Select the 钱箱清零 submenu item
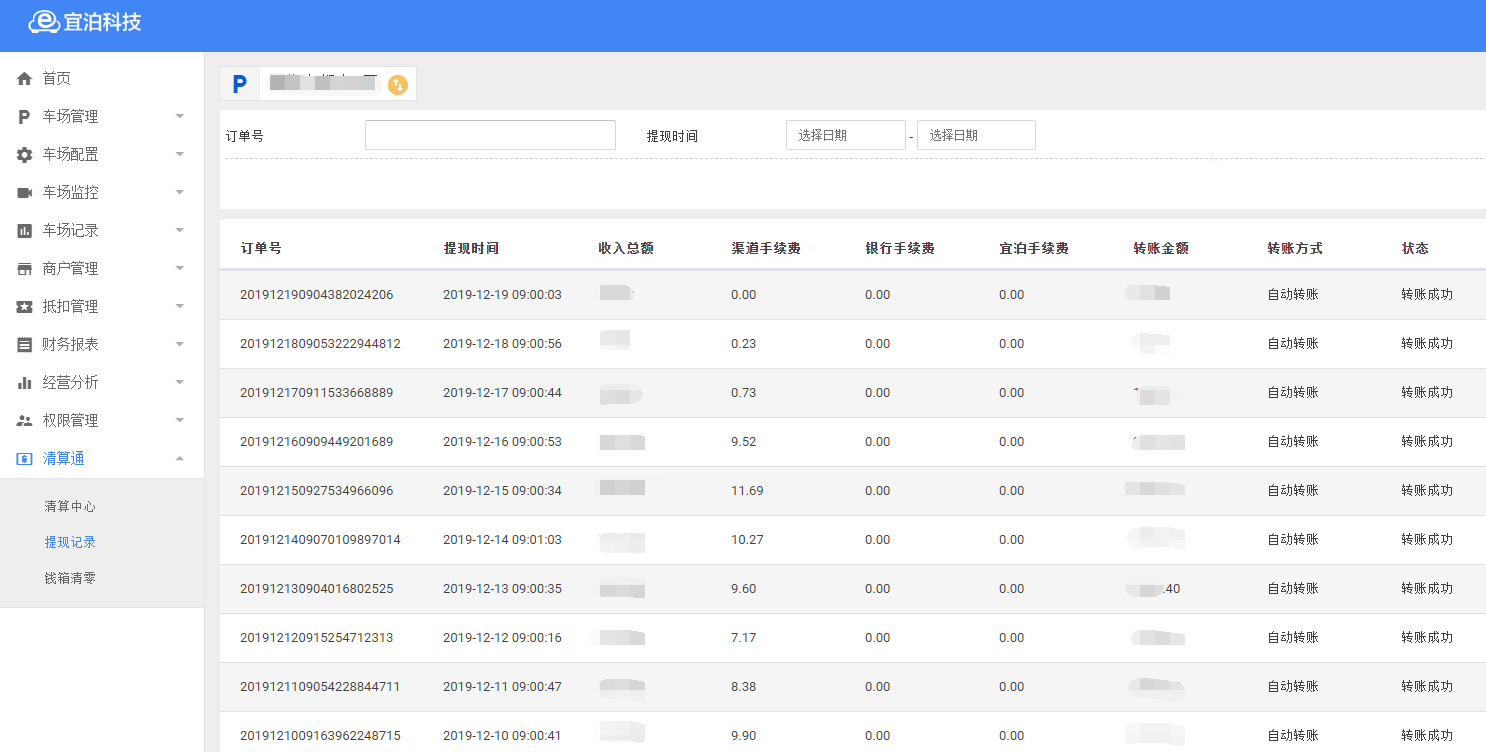 [70, 578]
